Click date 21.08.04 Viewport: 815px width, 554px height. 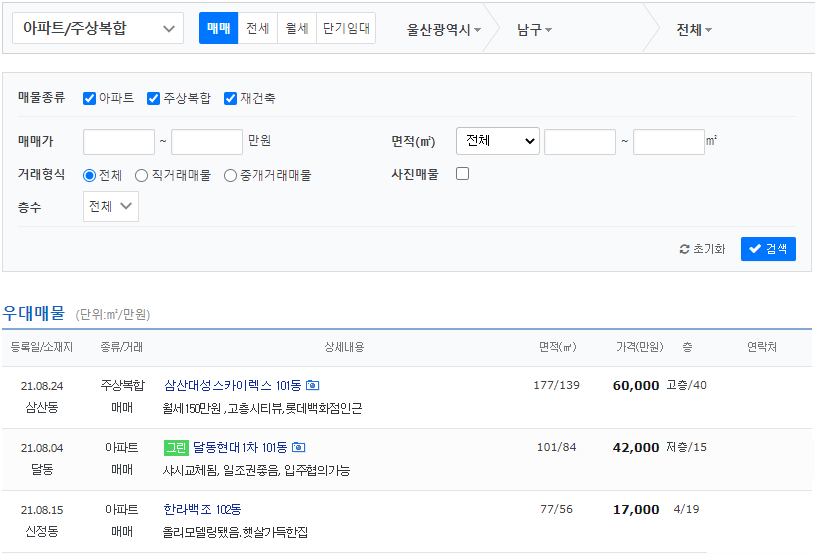[42, 448]
